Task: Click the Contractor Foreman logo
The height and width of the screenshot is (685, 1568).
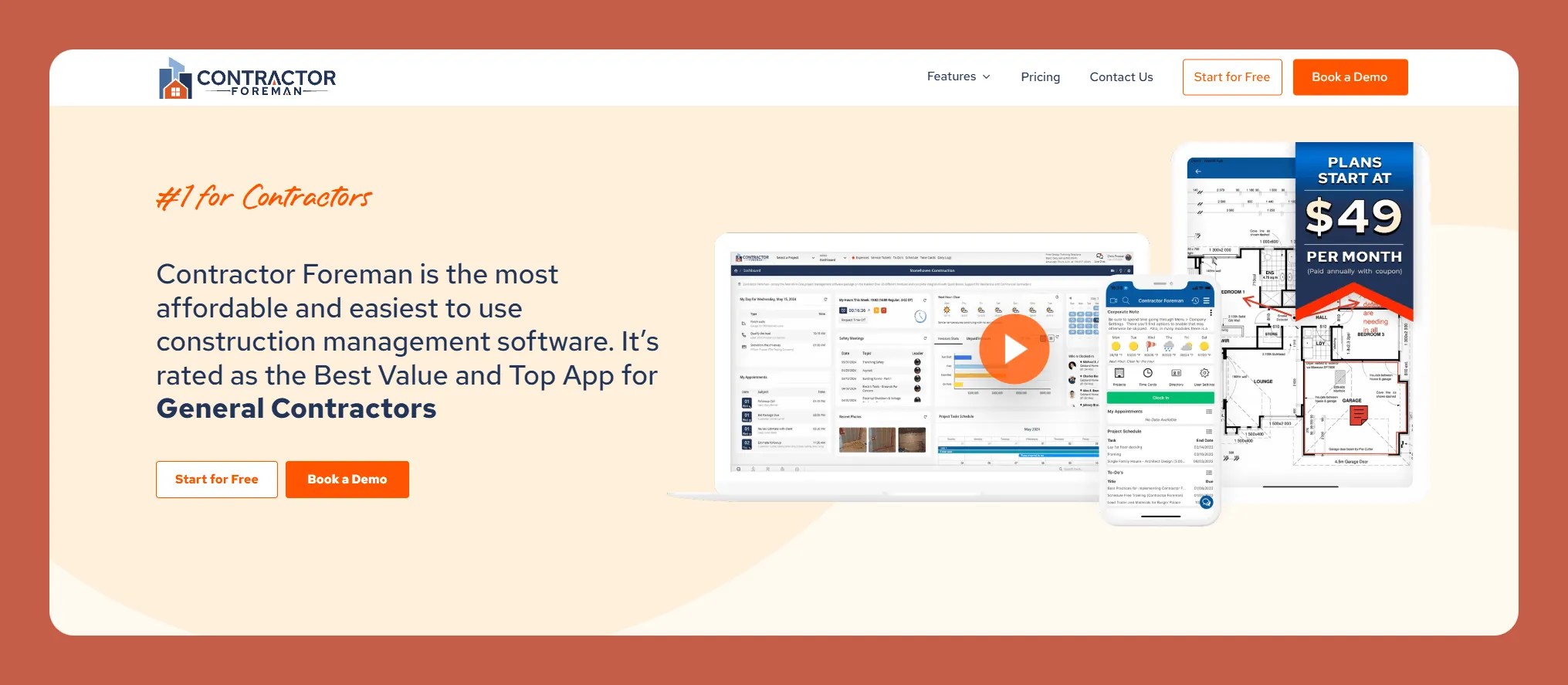Action: 247,79
